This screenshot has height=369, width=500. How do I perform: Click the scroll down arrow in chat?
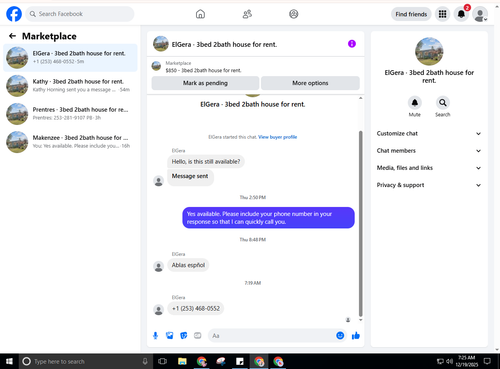click(x=360, y=320)
